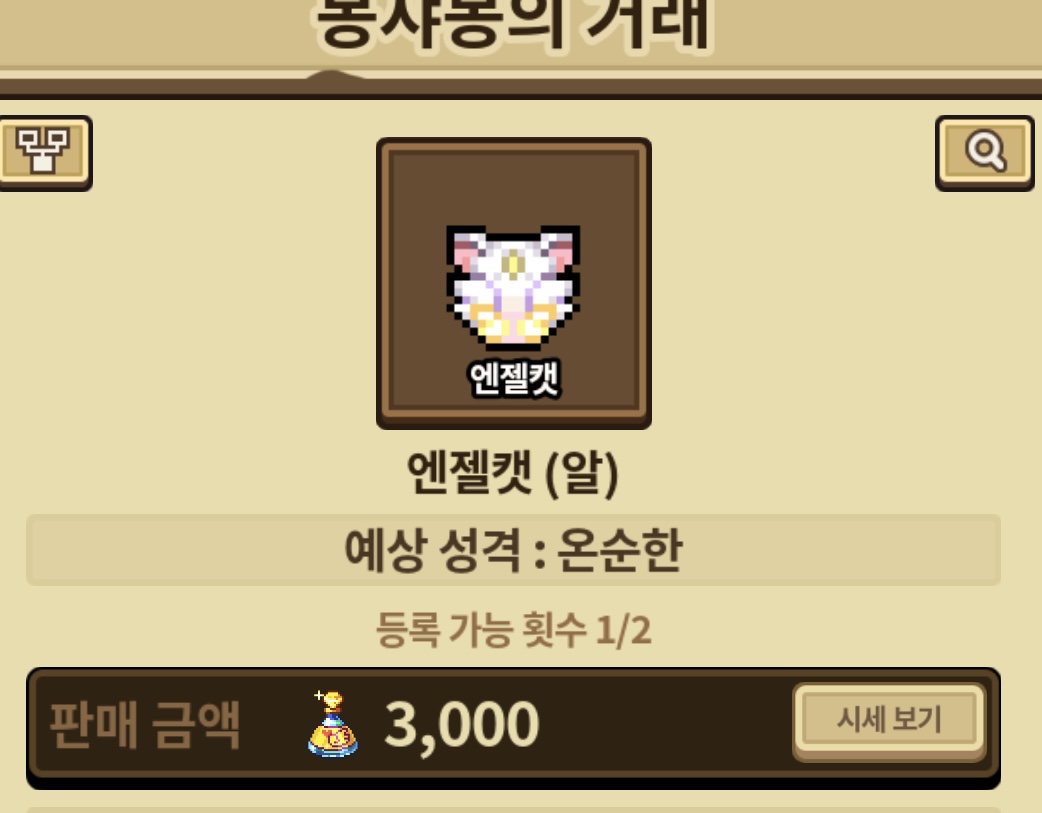Open the 시세 보기 price check button
Screen dimensions: 1042x813
(889, 721)
